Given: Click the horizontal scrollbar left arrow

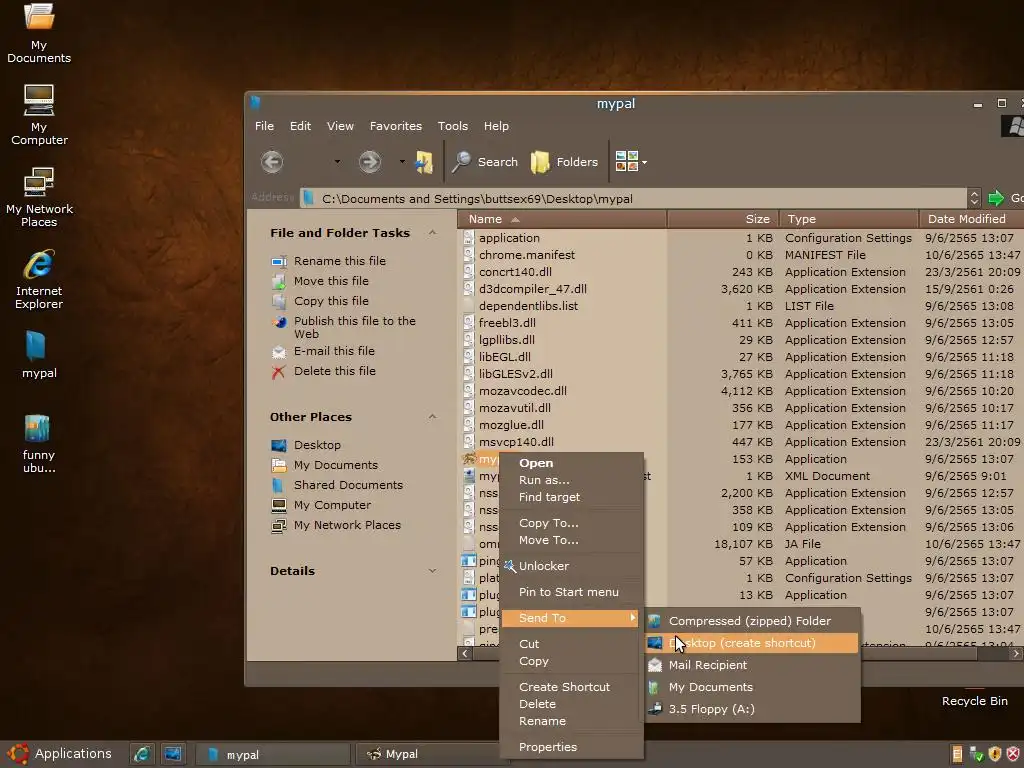Looking at the screenshot, I should click(465, 653).
